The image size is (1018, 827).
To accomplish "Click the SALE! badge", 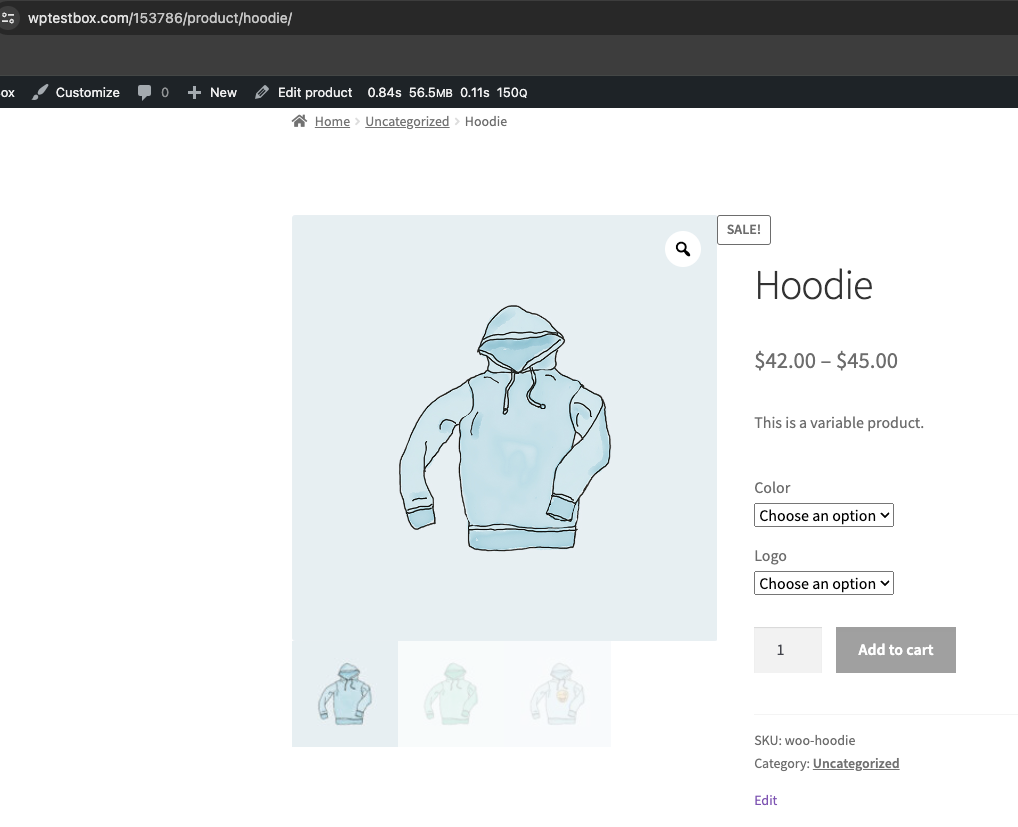I will pos(744,230).
